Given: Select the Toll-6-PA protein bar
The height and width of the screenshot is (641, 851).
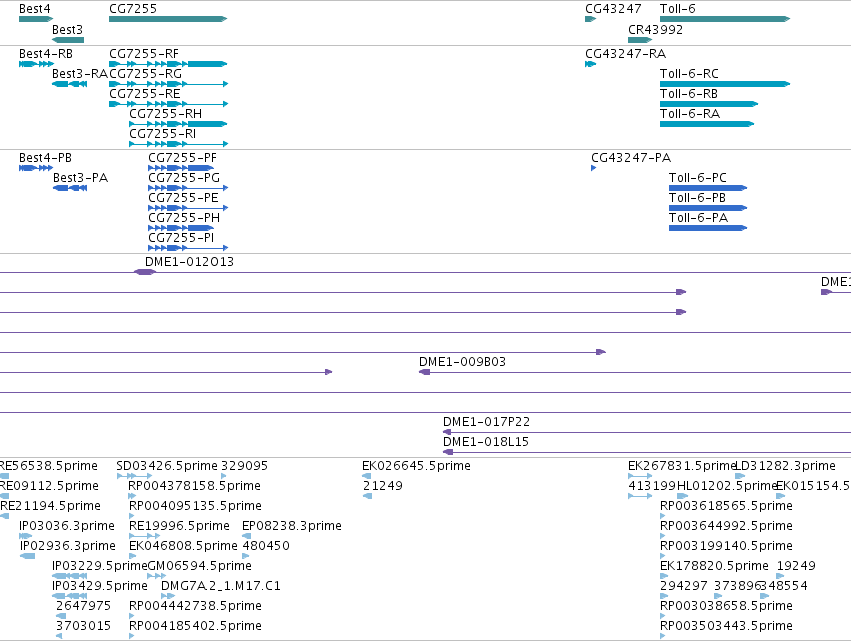Looking at the screenshot, I should (x=708, y=229).
